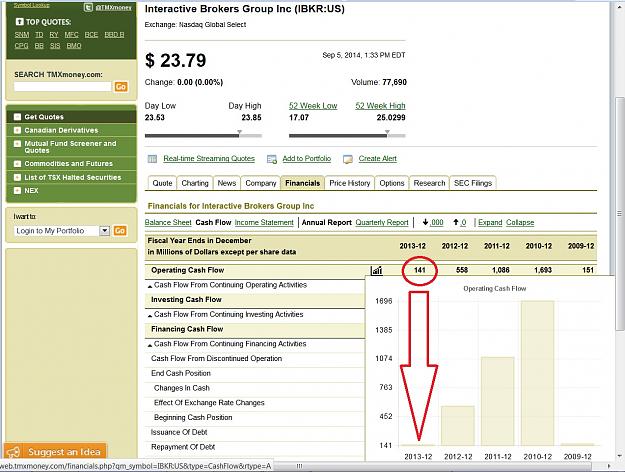Viewport: 625px width, 472px height.
Task: Click the Go button beside portfolio login
Action: pyautogui.click(x=120, y=231)
